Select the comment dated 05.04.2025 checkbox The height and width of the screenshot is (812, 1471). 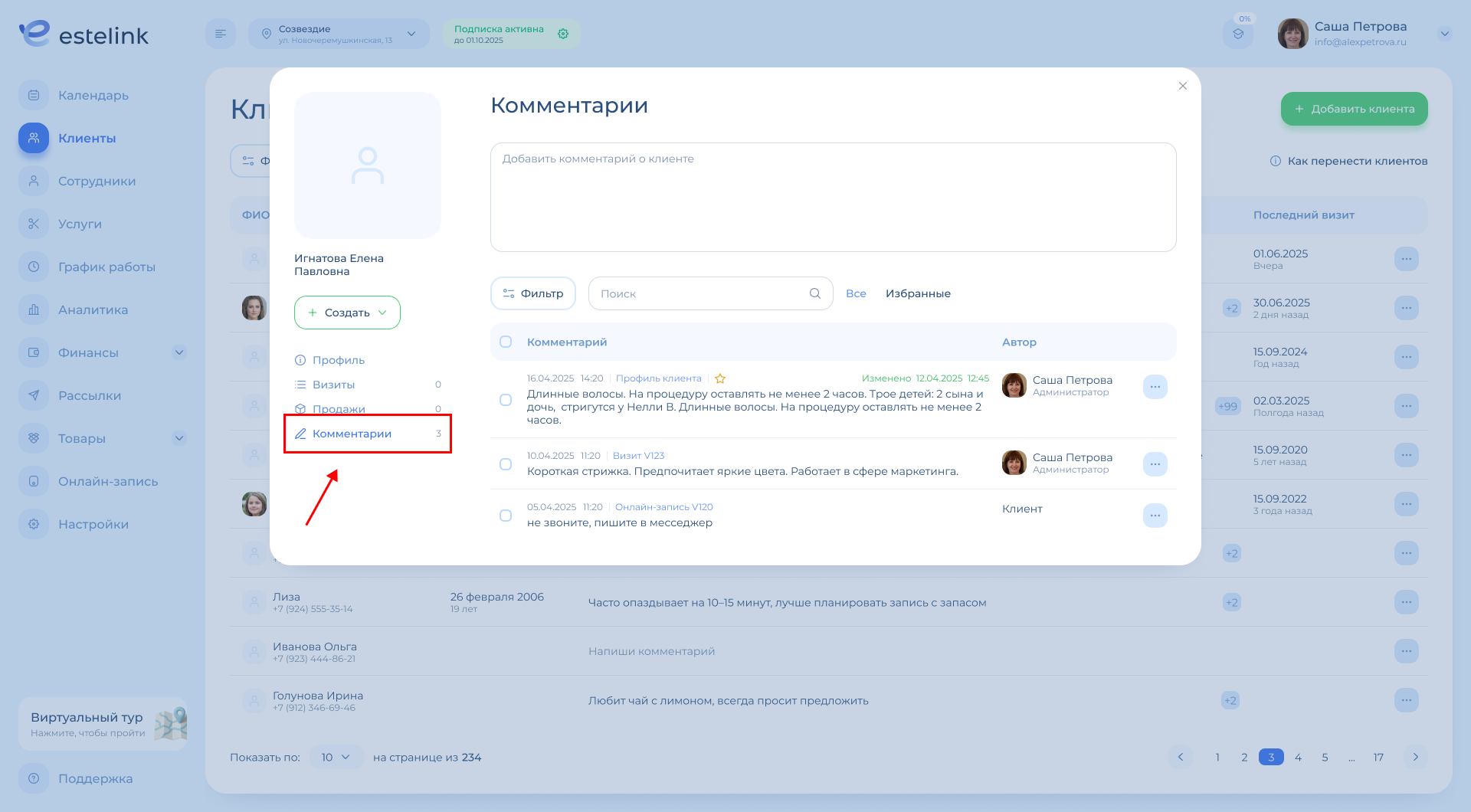(x=506, y=516)
